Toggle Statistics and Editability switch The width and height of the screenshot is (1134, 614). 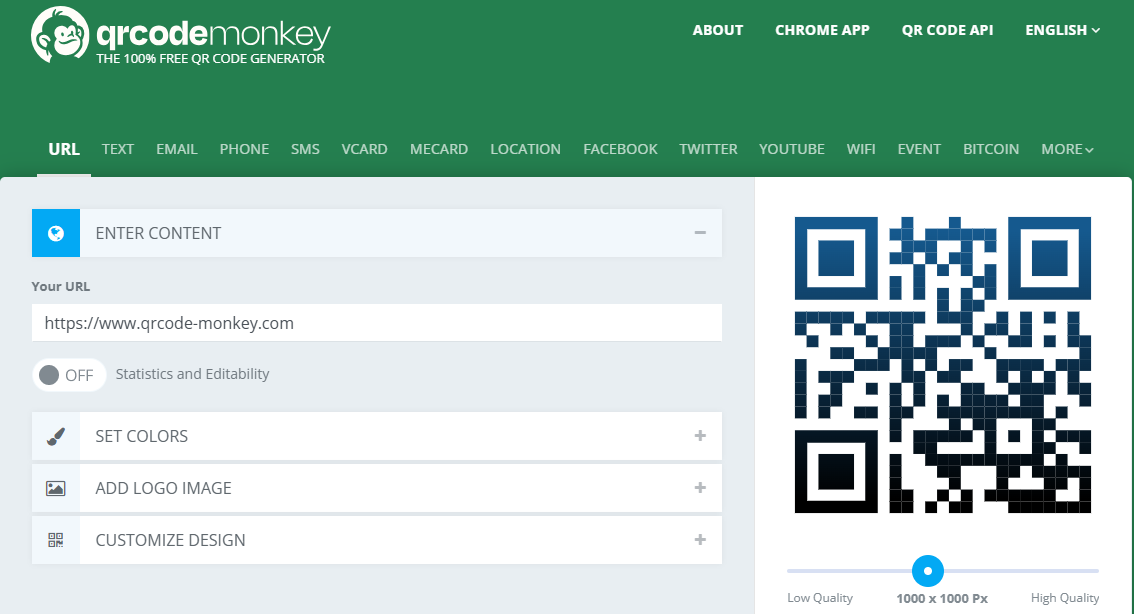coord(69,375)
